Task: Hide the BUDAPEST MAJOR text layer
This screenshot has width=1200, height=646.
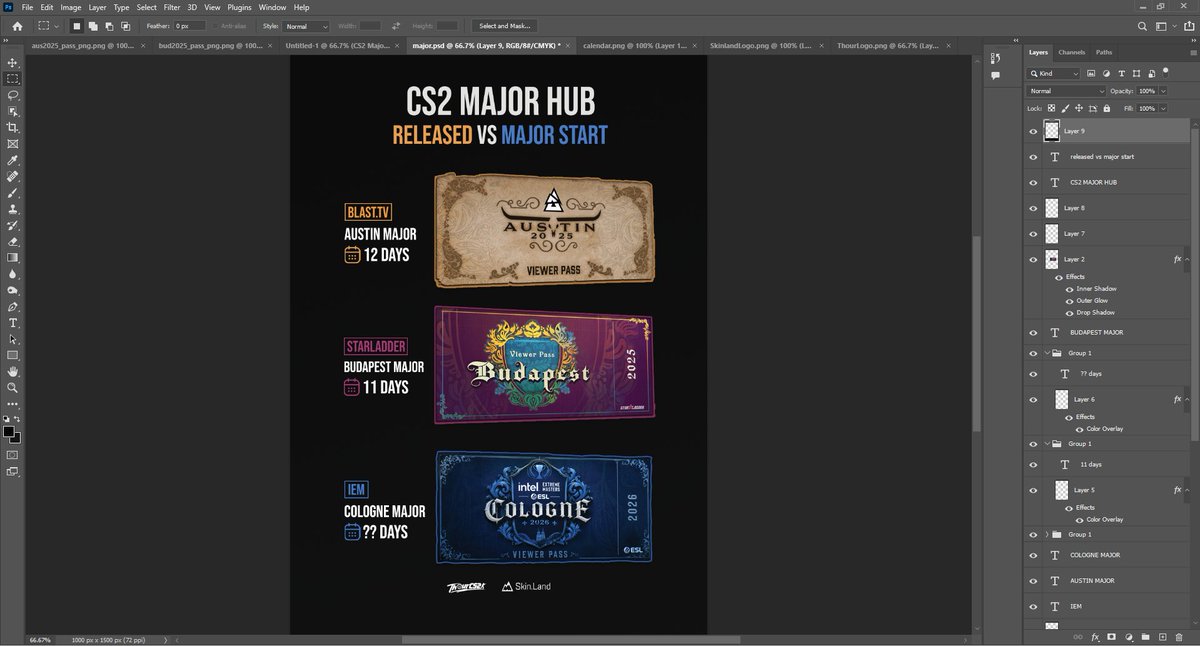Action: pyautogui.click(x=1033, y=332)
